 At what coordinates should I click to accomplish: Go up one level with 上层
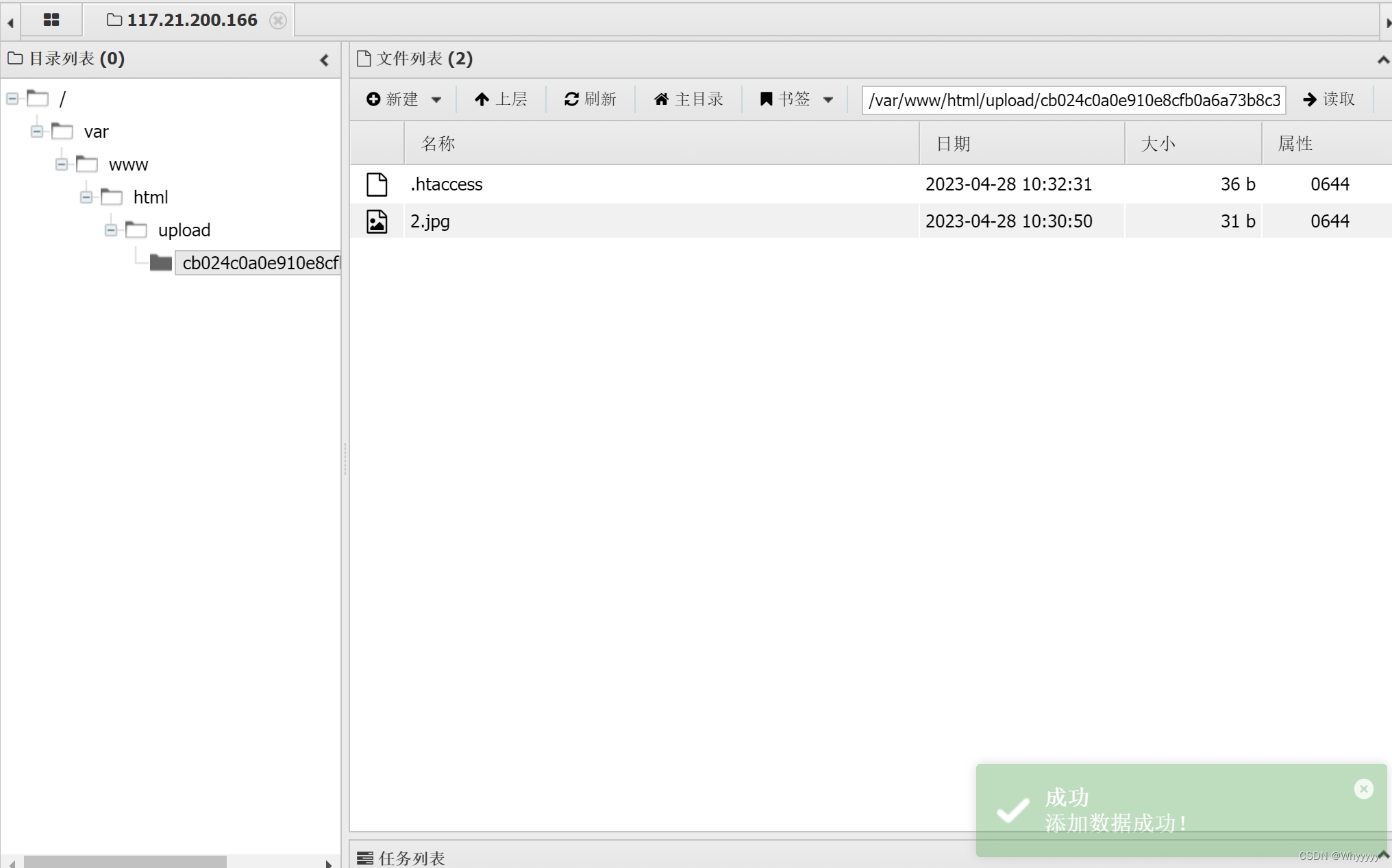click(x=501, y=99)
